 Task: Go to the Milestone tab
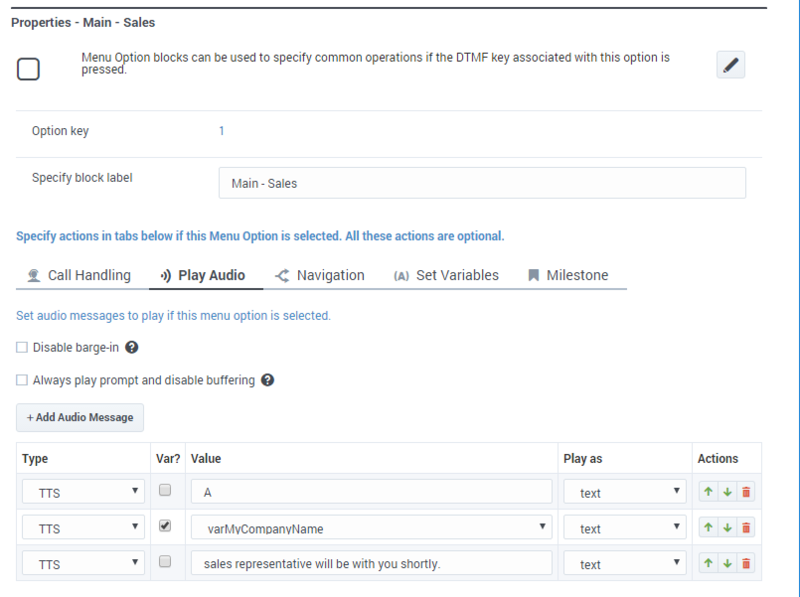(567, 275)
